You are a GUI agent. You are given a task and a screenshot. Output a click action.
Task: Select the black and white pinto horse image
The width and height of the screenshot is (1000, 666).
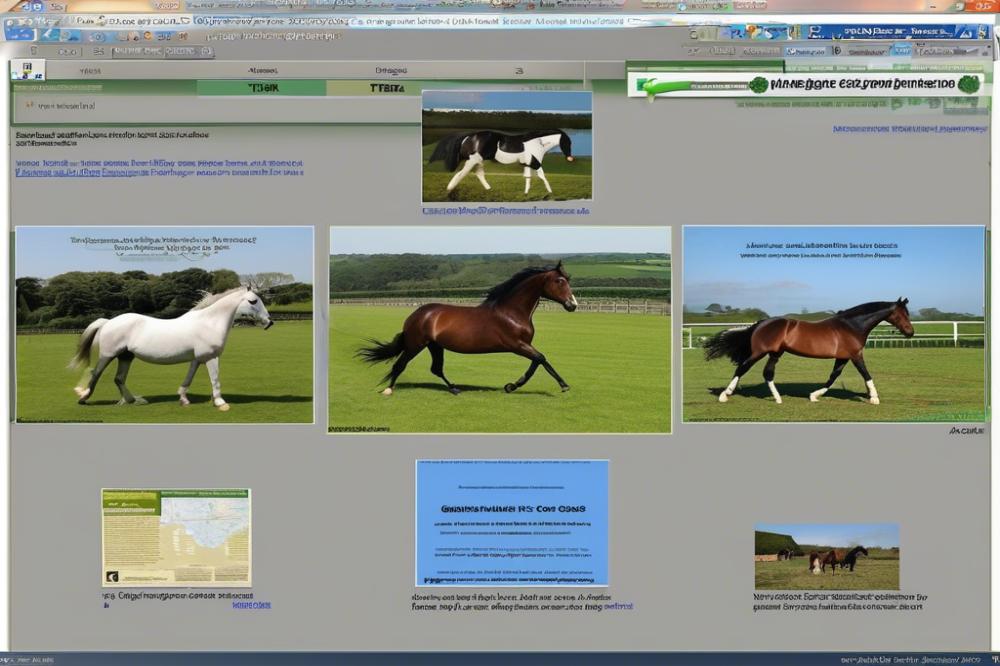point(506,146)
